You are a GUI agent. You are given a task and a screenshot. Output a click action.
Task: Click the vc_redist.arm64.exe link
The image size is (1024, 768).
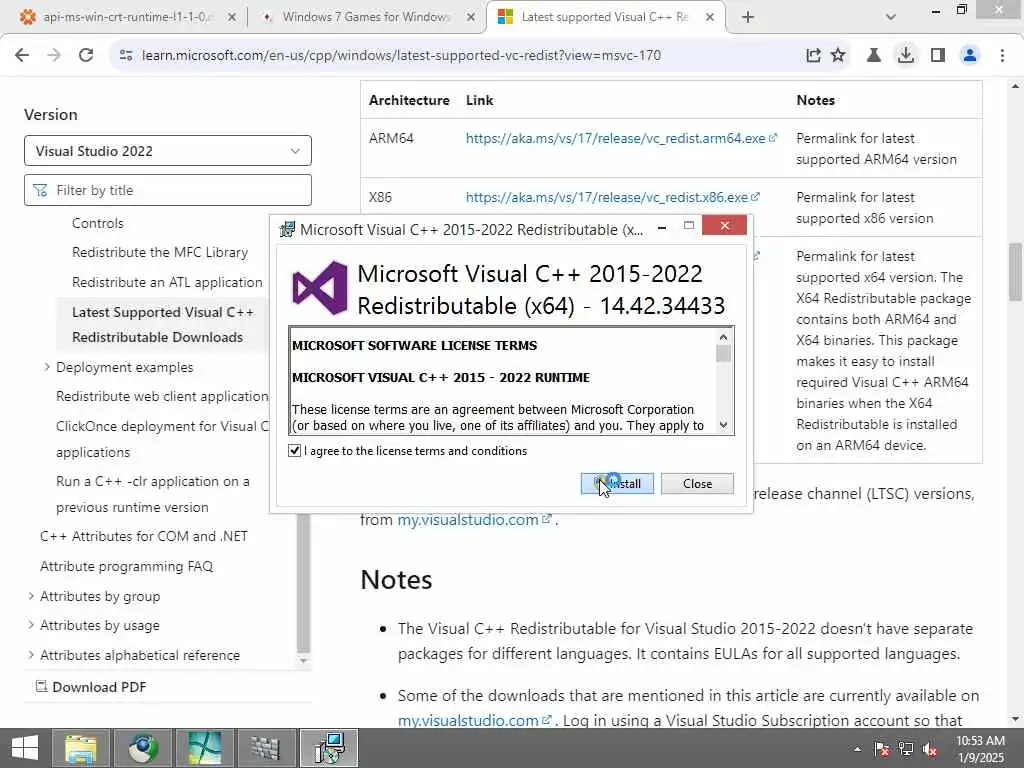[615, 138]
